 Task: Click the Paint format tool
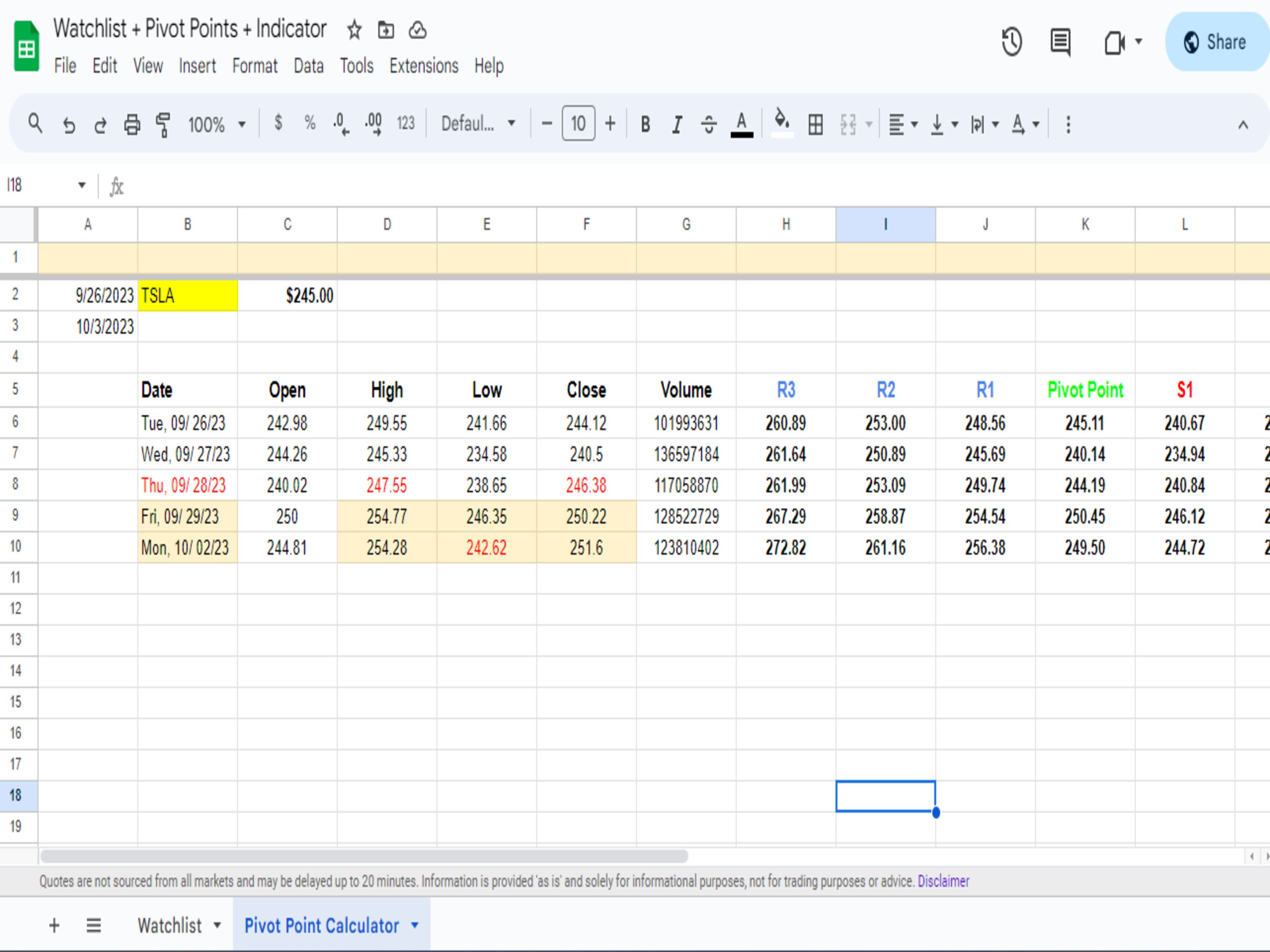(x=163, y=124)
